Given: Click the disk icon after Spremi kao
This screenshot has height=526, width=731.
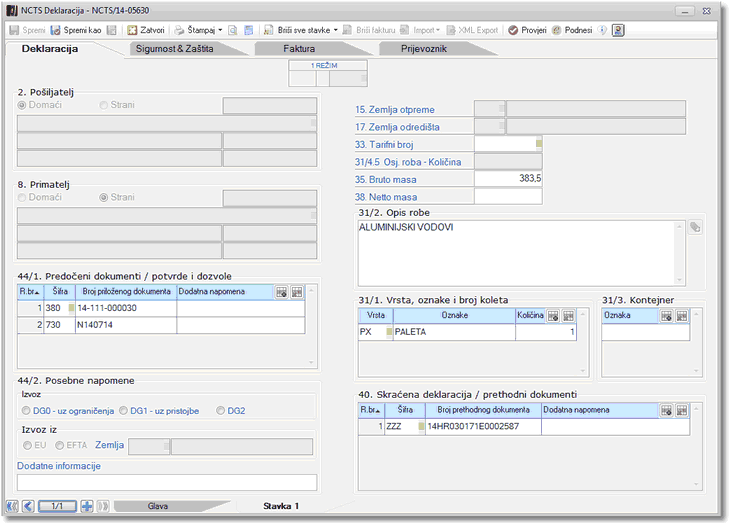Looking at the screenshot, I should 111,30.
